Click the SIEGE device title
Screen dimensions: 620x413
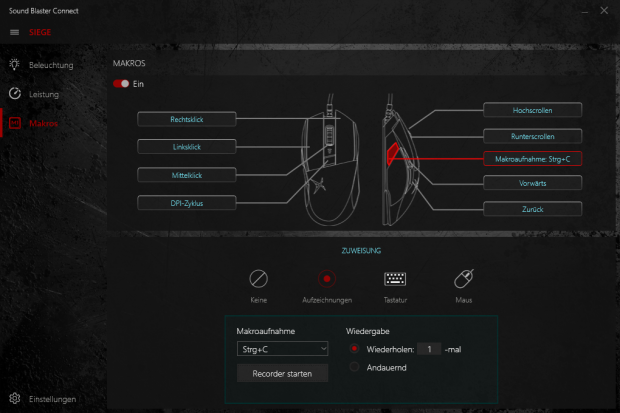[x=40, y=32]
